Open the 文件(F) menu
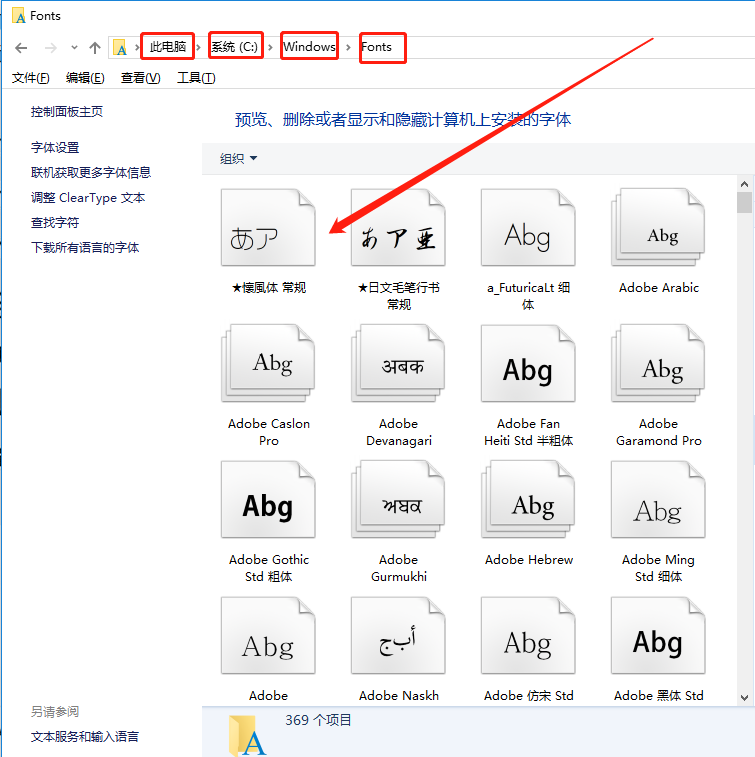 [30, 78]
